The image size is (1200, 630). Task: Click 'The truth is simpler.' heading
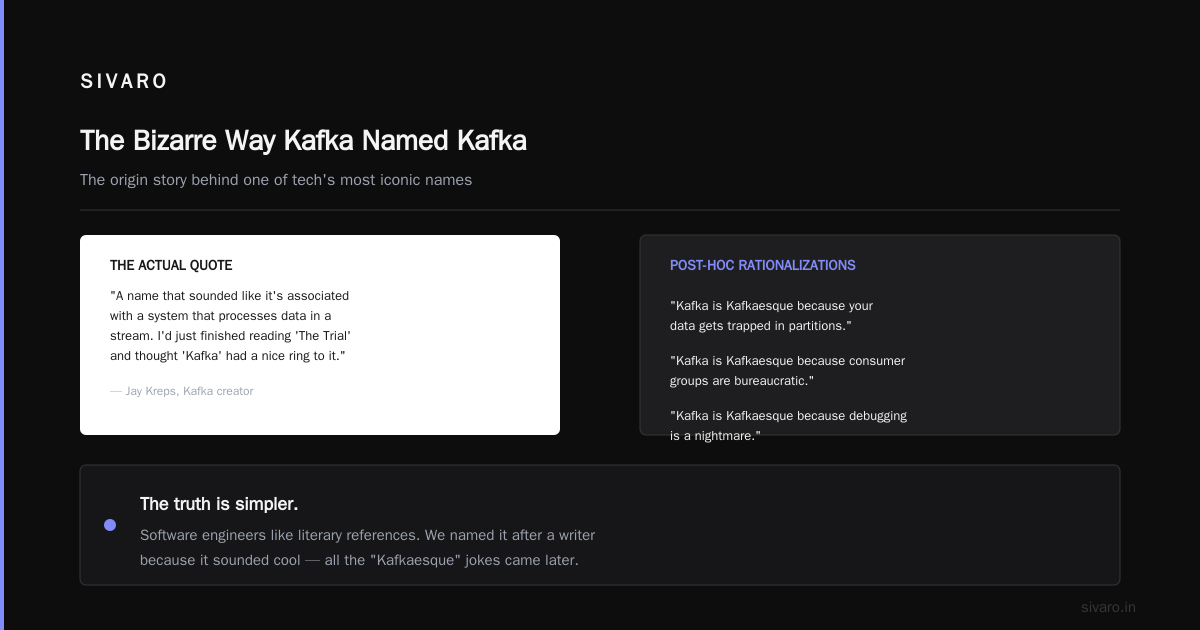click(x=219, y=504)
